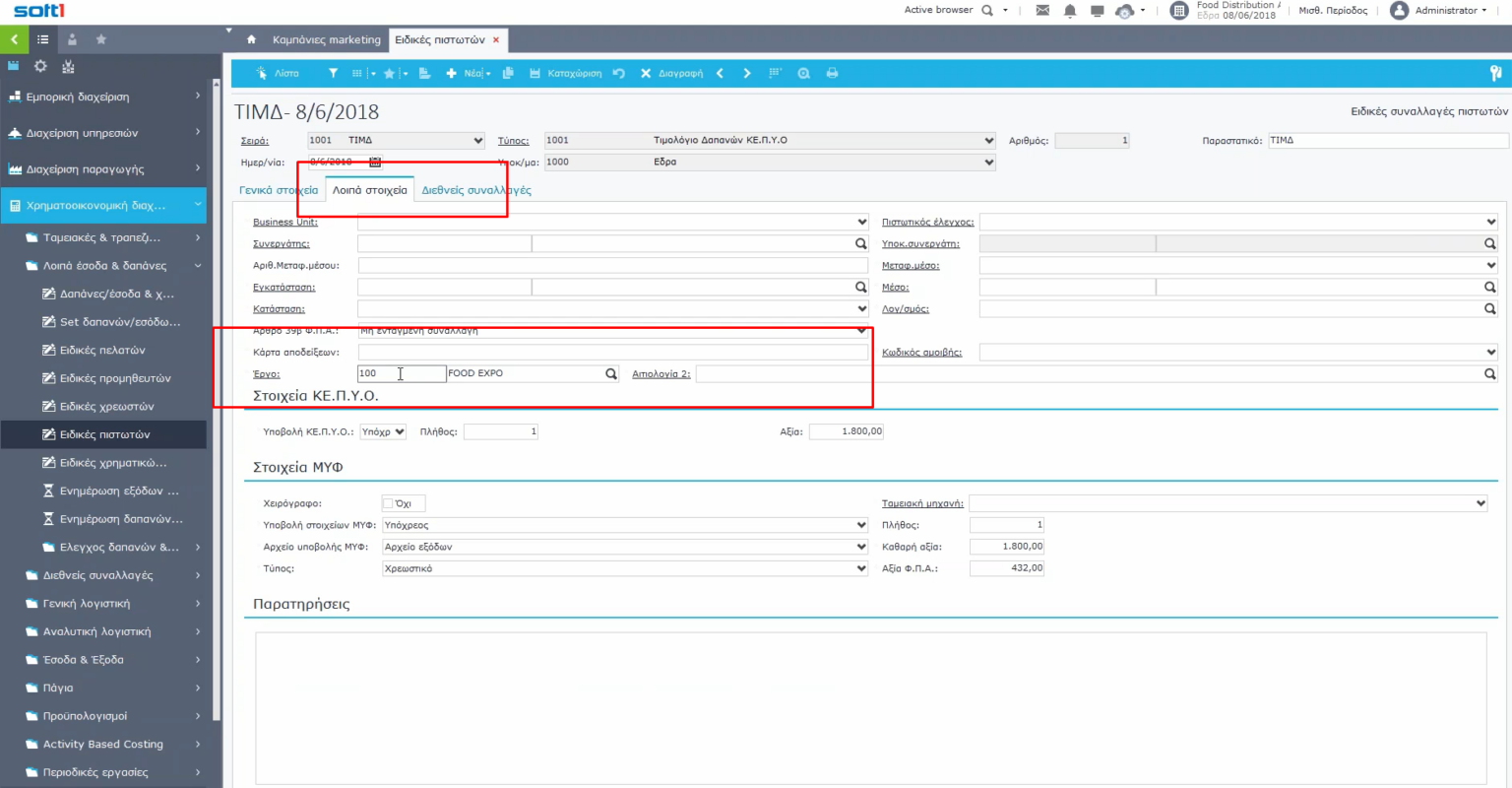Click the undo arrow icon next to Καταχώριση

click(618, 73)
